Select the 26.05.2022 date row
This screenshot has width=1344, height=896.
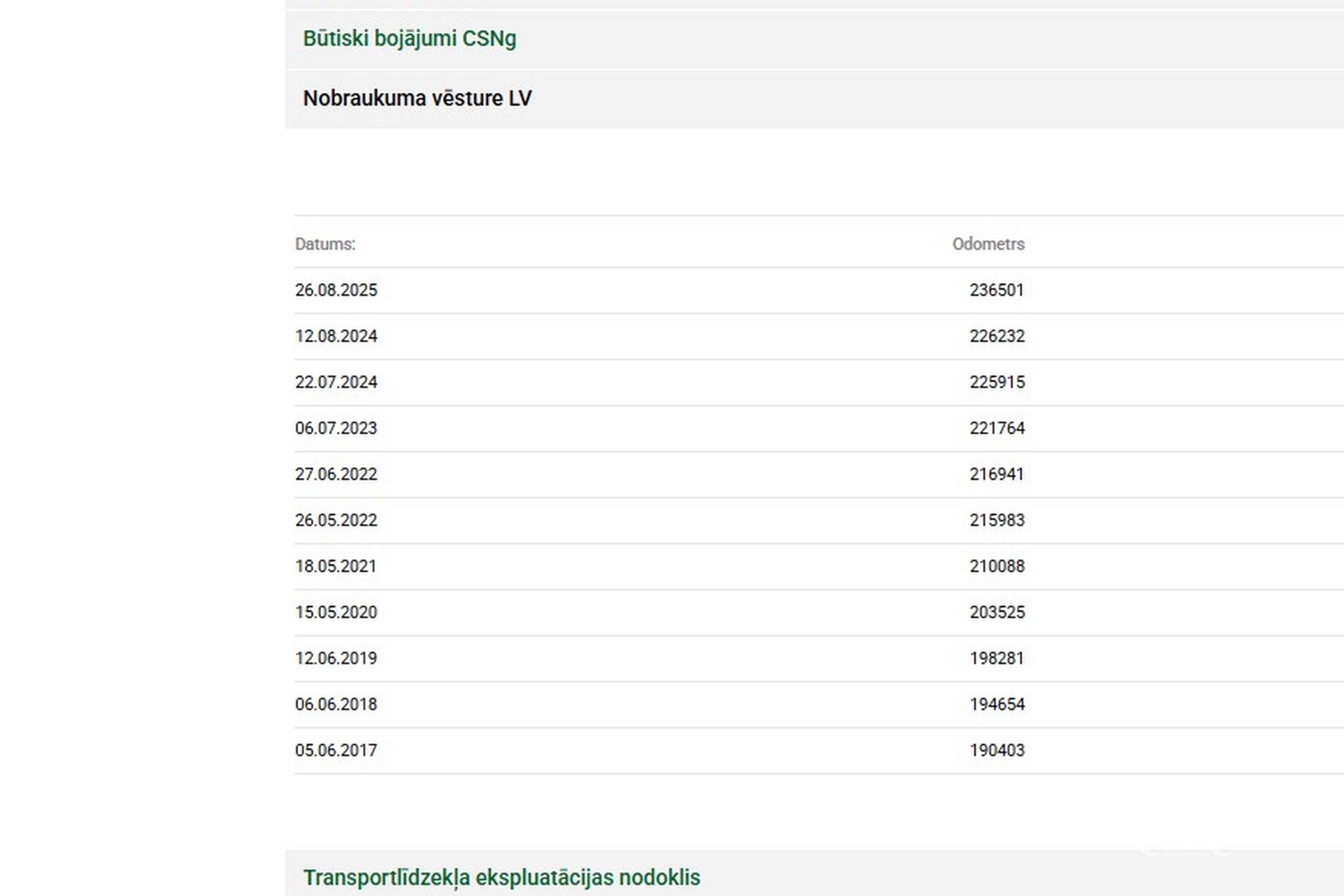[x=336, y=520]
